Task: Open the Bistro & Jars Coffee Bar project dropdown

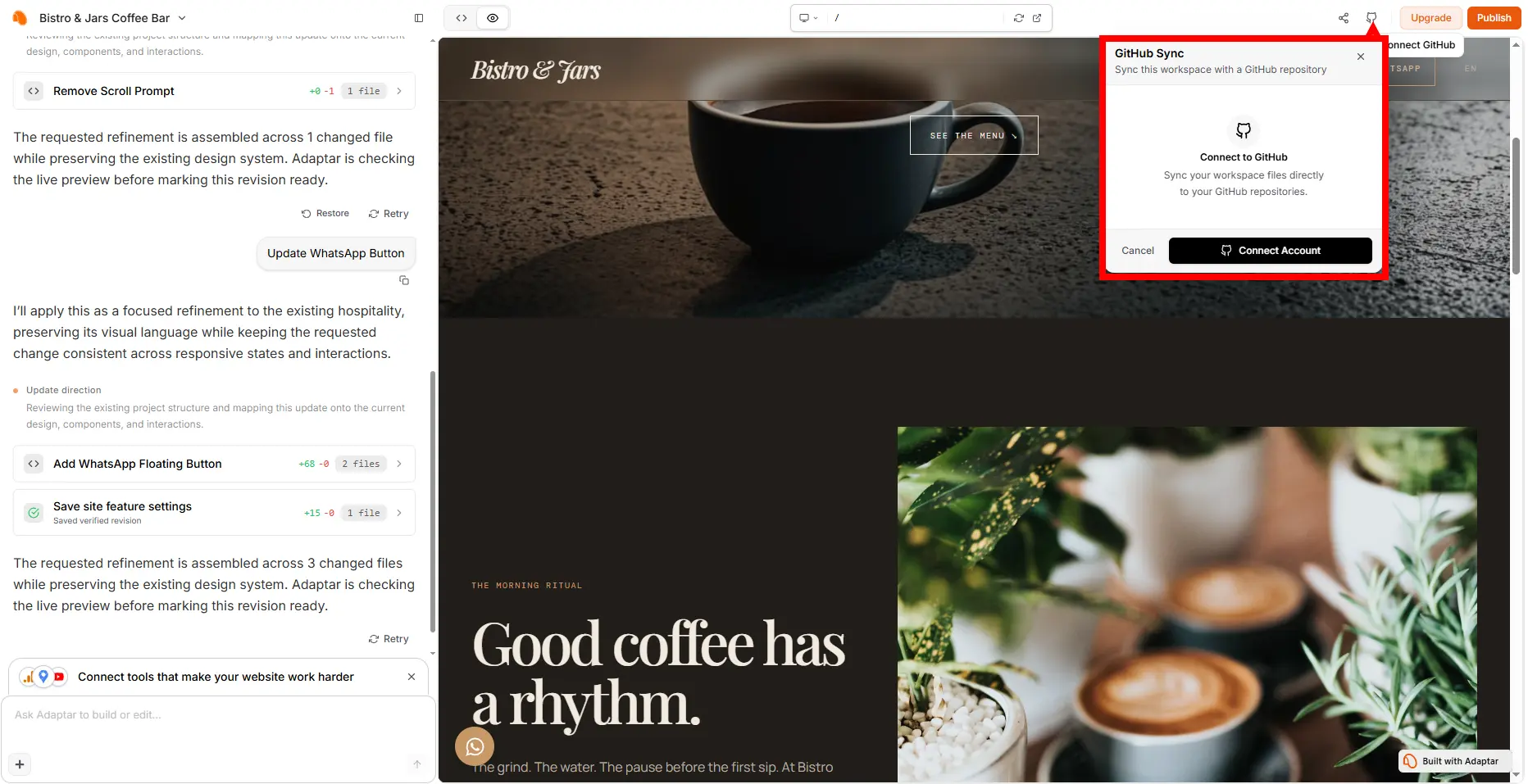Action: point(113,18)
